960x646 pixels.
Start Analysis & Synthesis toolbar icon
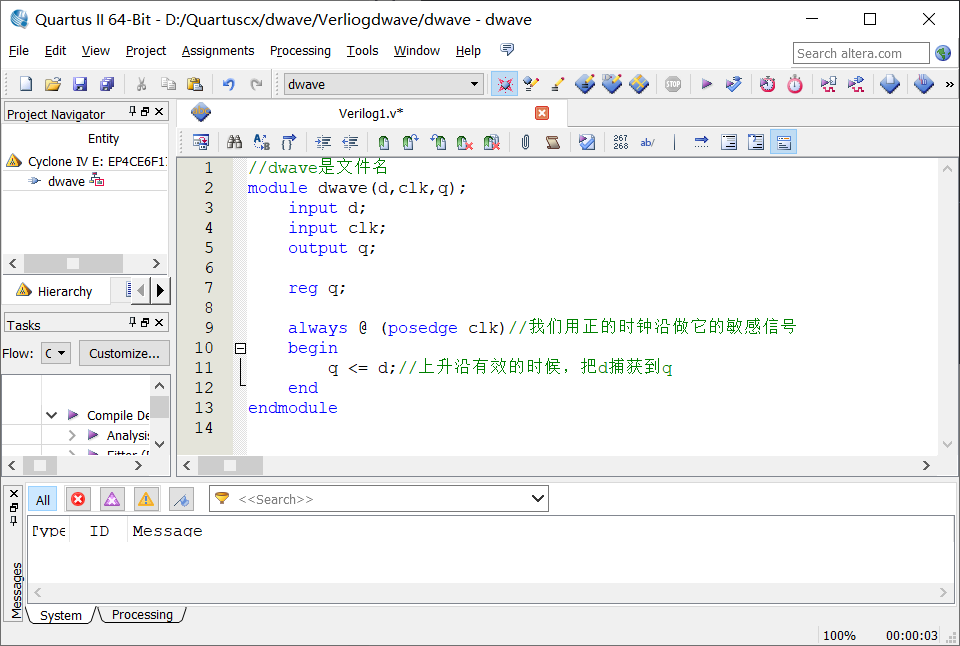[733, 84]
